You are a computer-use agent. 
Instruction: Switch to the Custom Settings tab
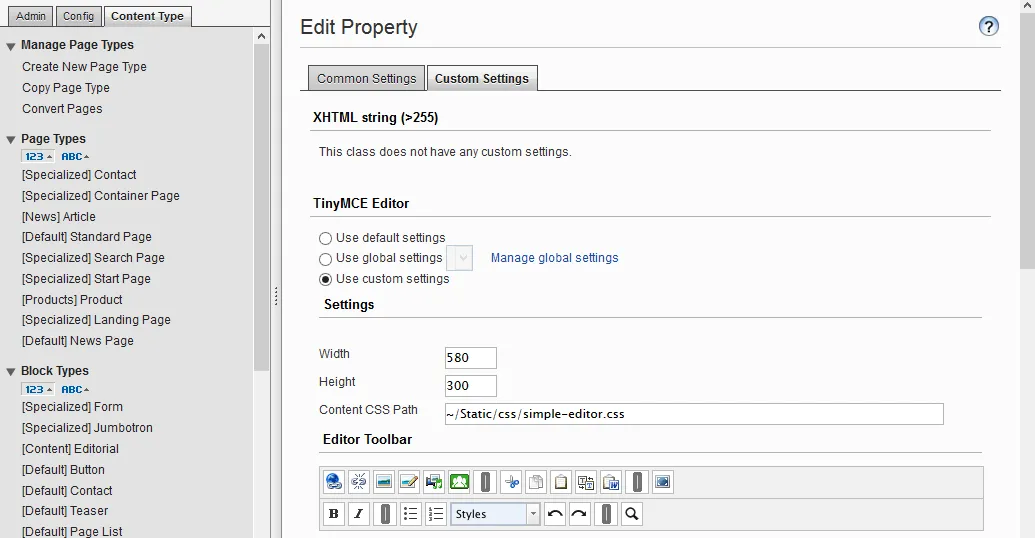[x=482, y=79]
